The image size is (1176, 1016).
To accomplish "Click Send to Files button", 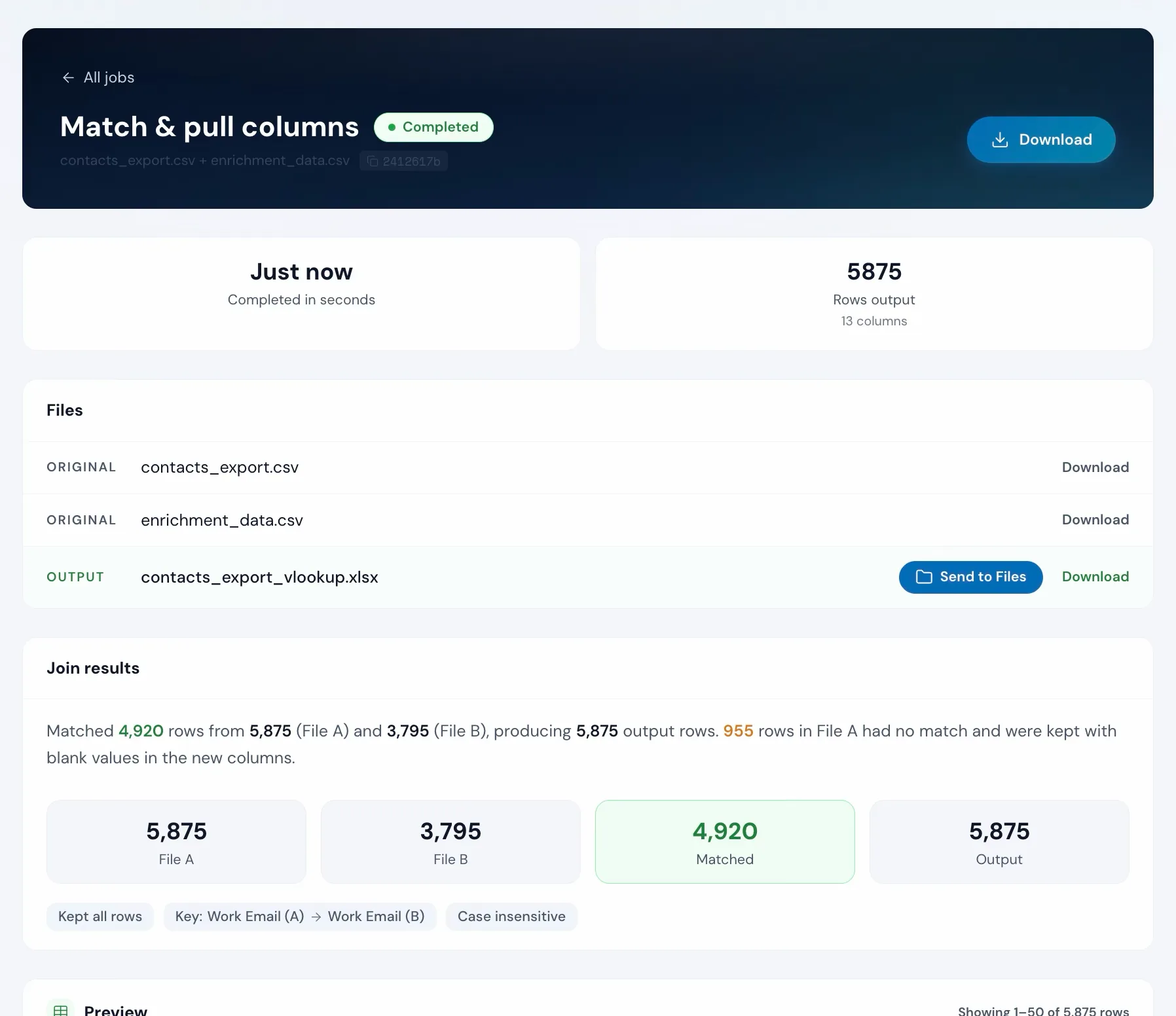I will (x=970, y=577).
